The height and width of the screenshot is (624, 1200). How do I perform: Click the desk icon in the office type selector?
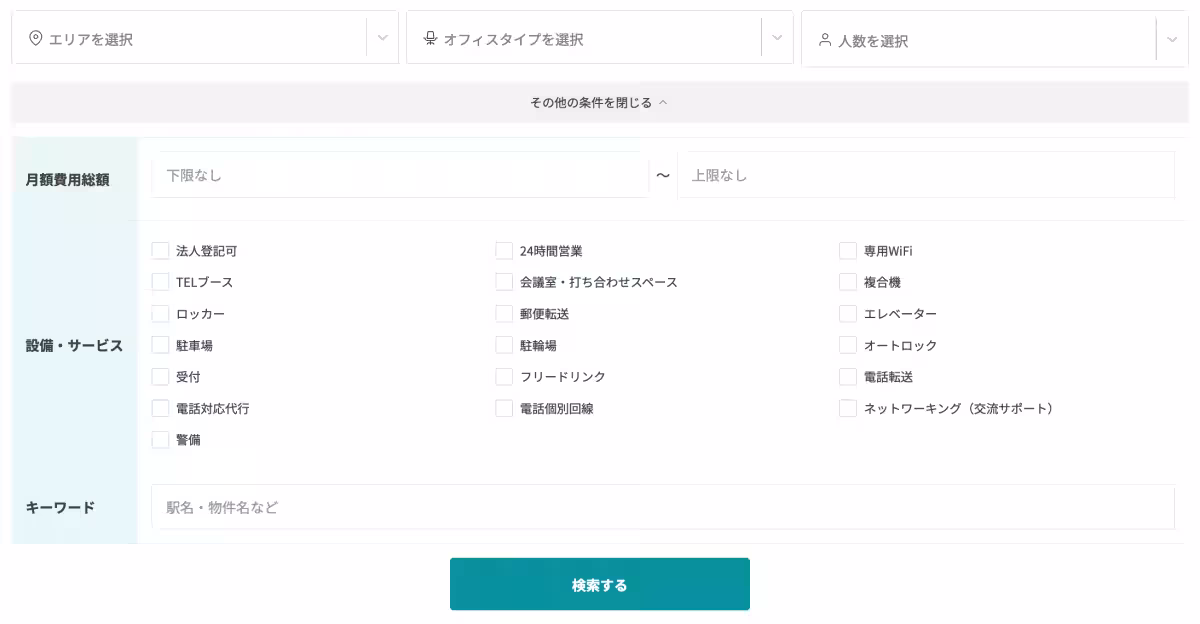point(429,40)
